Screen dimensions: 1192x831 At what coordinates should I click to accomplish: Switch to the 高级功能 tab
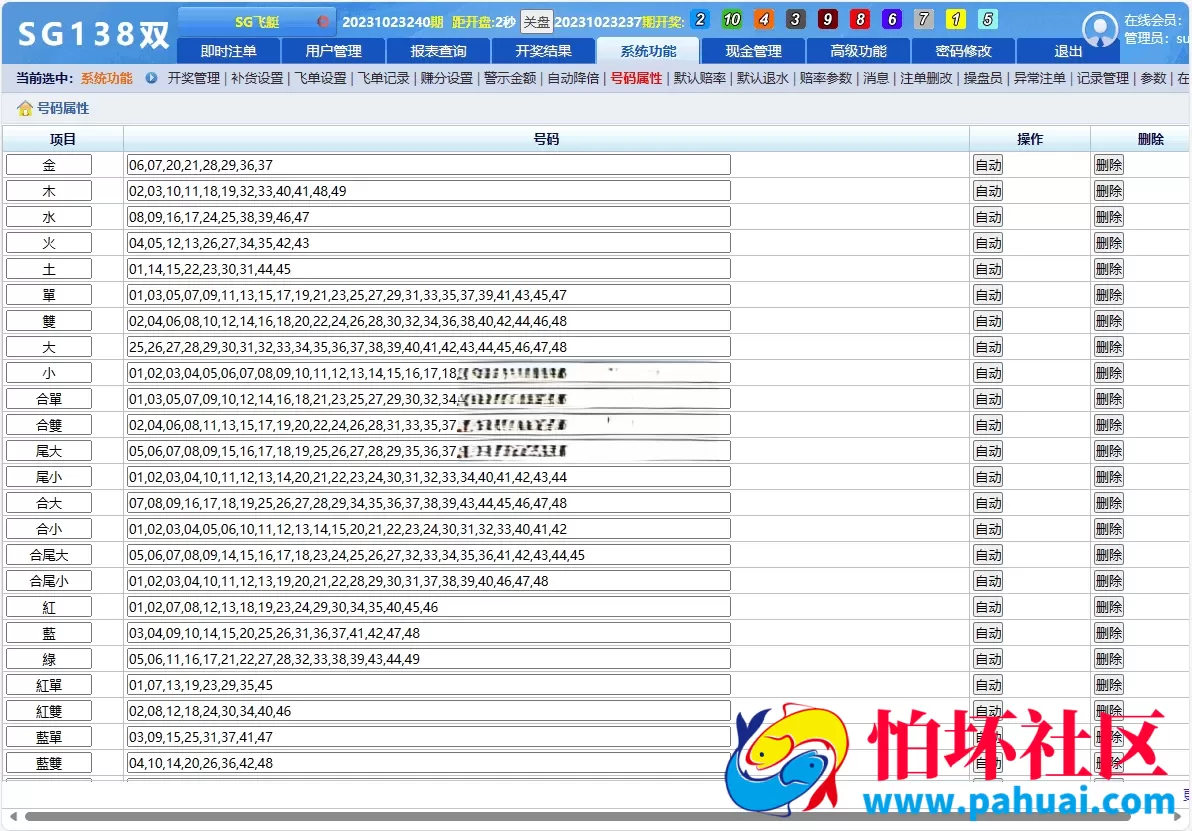point(858,51)
